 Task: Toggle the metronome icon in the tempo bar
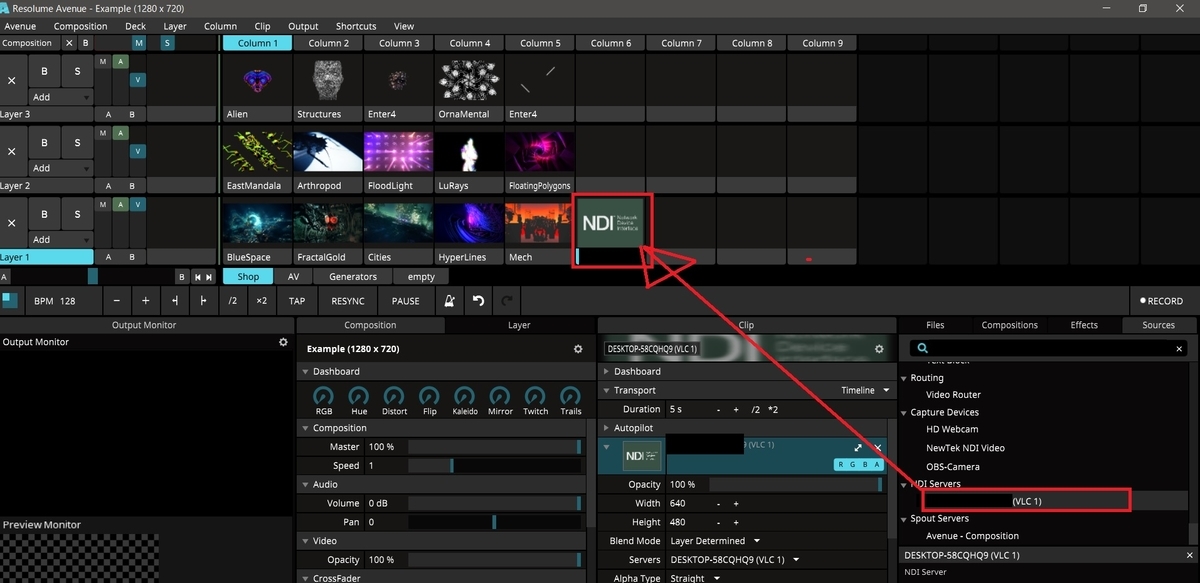coord(450,301)
